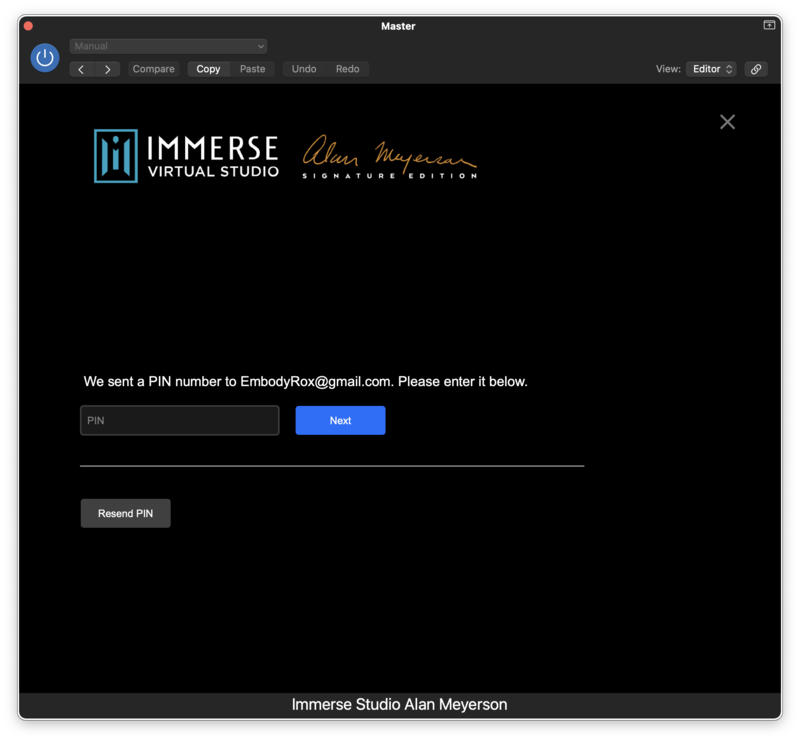Click the 'Immerse Studio Alan Meyerson' footer text

click(399, 704)
